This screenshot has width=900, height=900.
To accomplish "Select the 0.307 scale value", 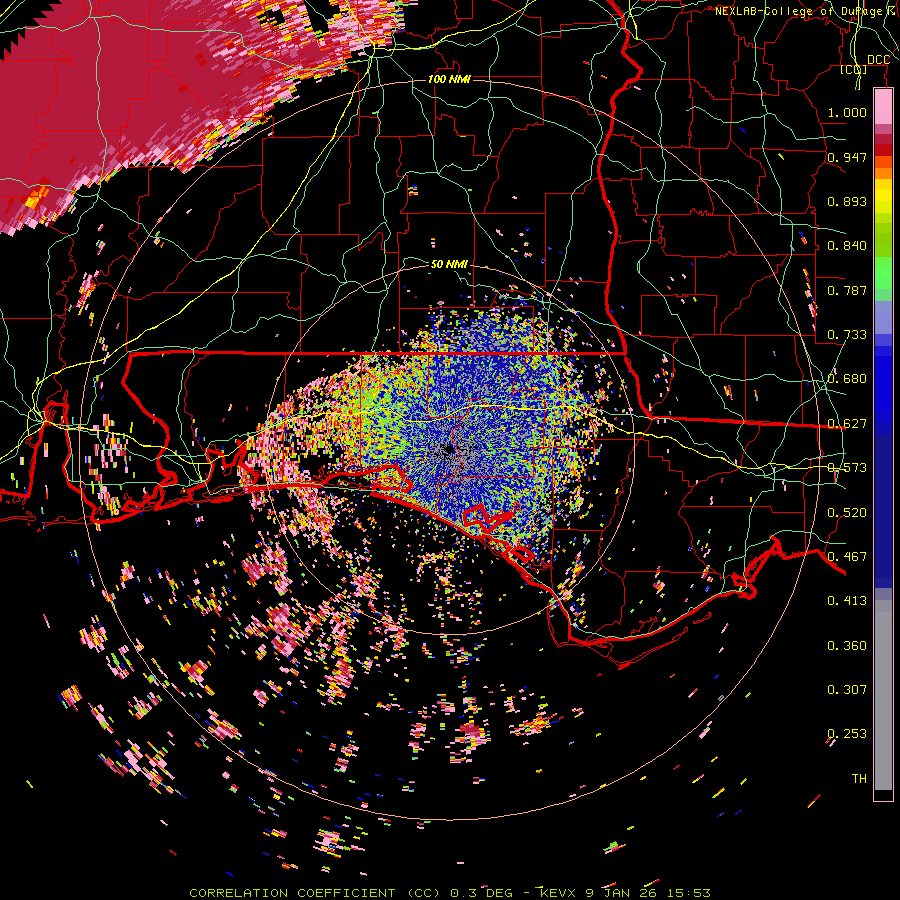I will coord(847,689).
